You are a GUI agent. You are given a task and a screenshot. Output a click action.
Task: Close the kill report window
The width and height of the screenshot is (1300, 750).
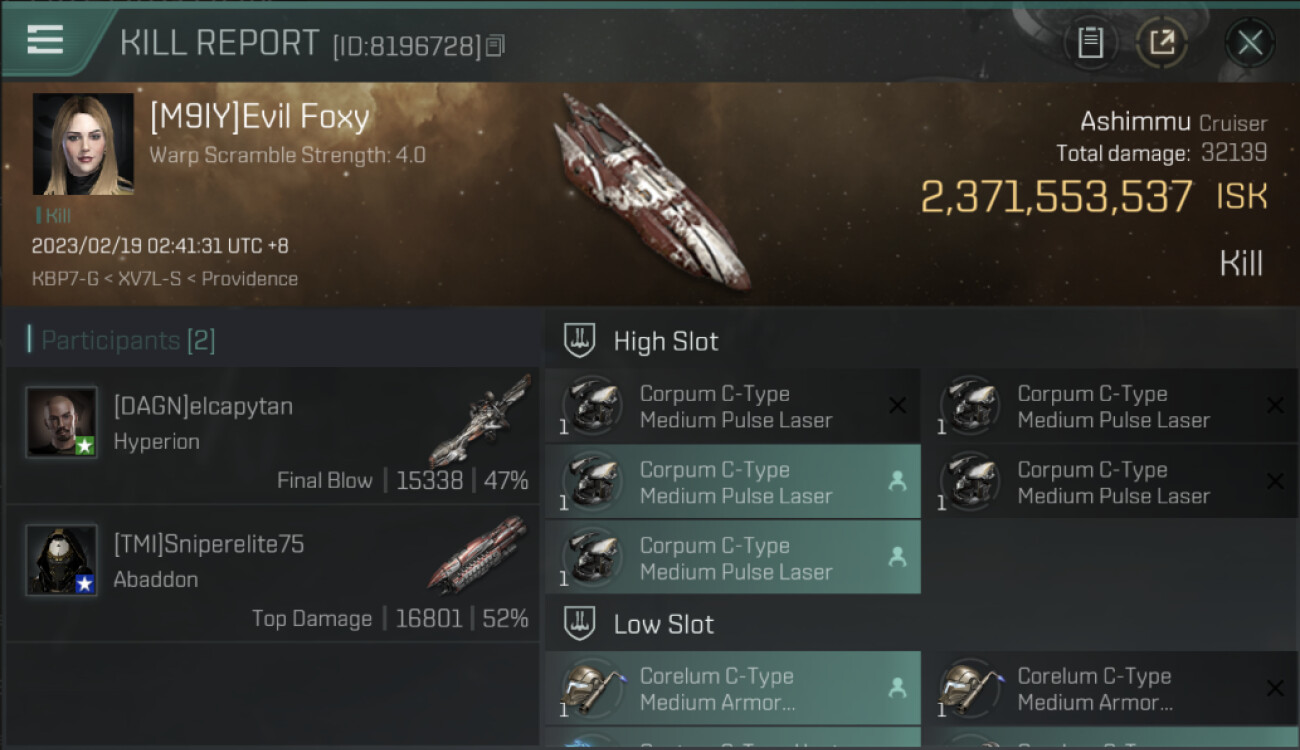pyautogui.click(x=1249, y=43)
